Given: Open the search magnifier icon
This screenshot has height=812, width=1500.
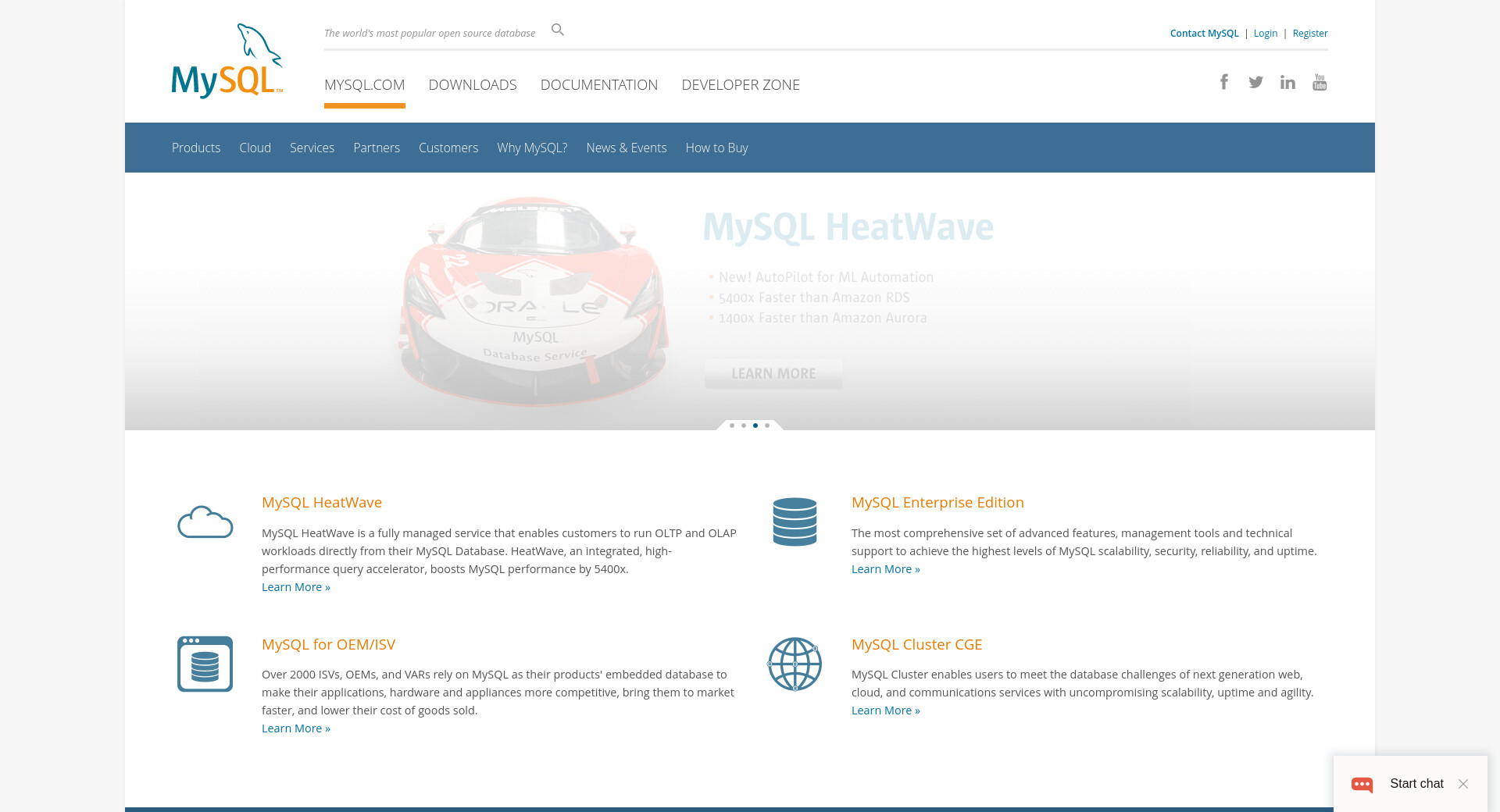Looking at the screenshot, I should (x=557, y=30).
